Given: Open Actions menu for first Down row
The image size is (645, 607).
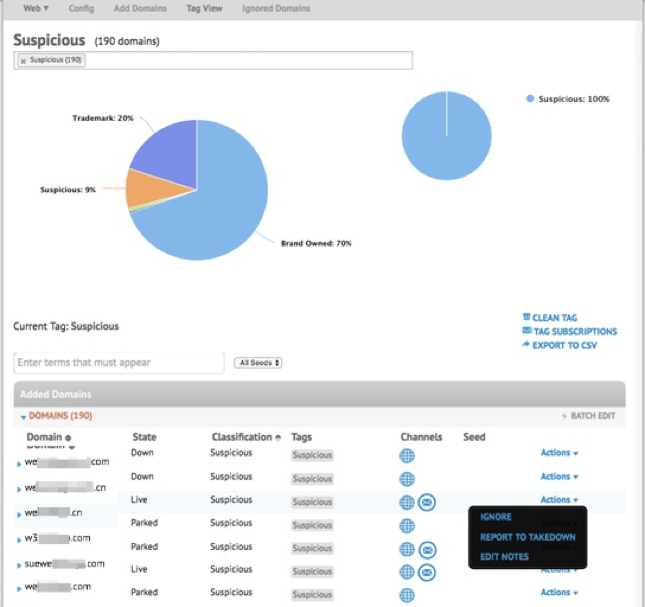Looking at the screenshot, I should pos(559,453).
